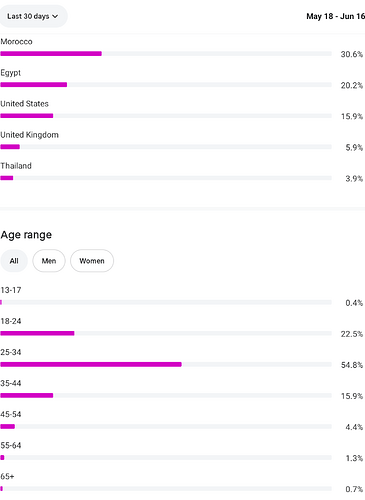Click the 65+ age label
365x500 pixels.
7,476
